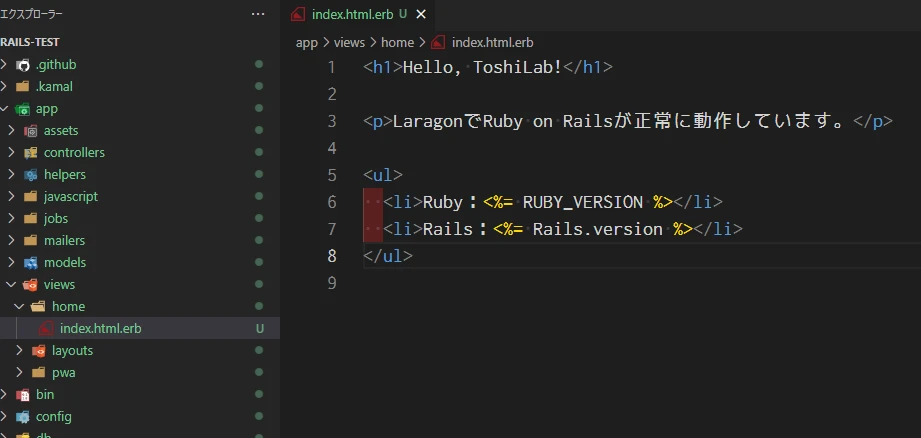Click line number 1 in gutter
Screen dimensions: 921x438
tap(331, 67)
